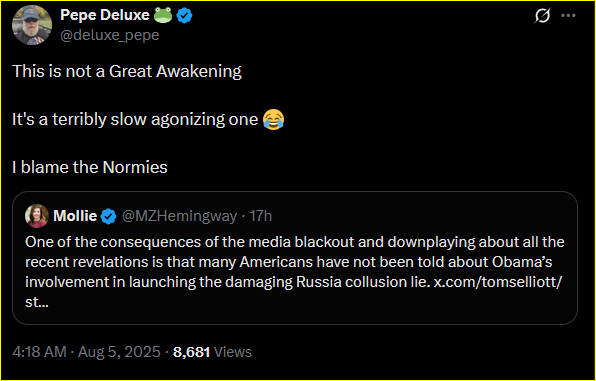Click the "This is not a Great Awakening" text
The width and height of the screenshot is (596, 381).
[x=127, y=71]
